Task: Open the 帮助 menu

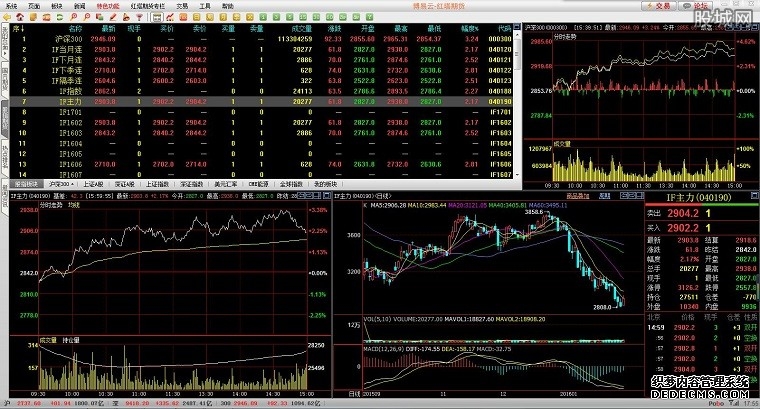Action: tap(229, 6)
